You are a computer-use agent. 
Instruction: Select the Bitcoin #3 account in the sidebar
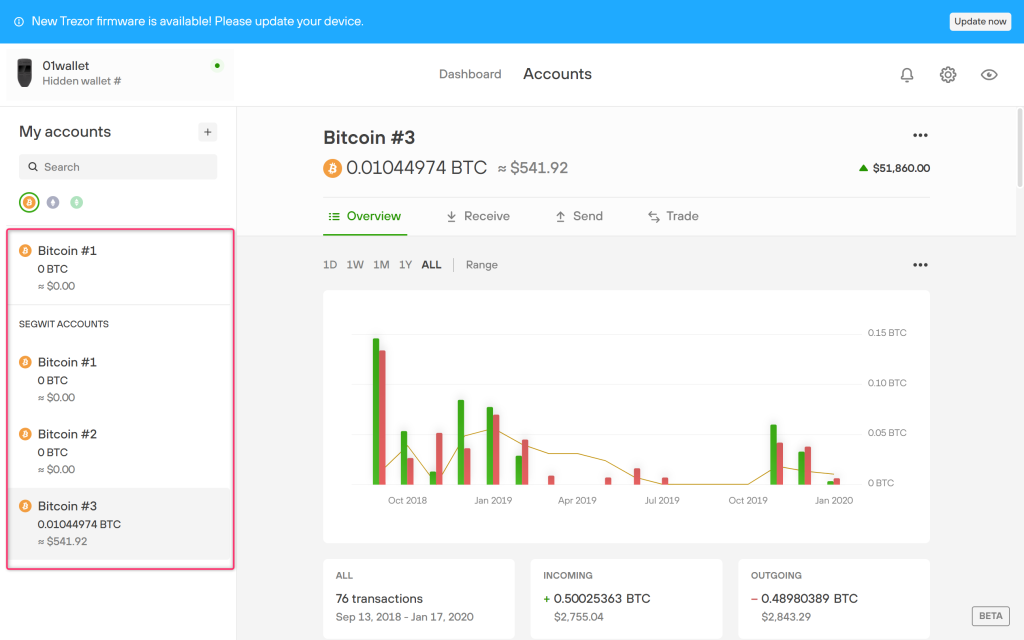[x=120, y=523]
